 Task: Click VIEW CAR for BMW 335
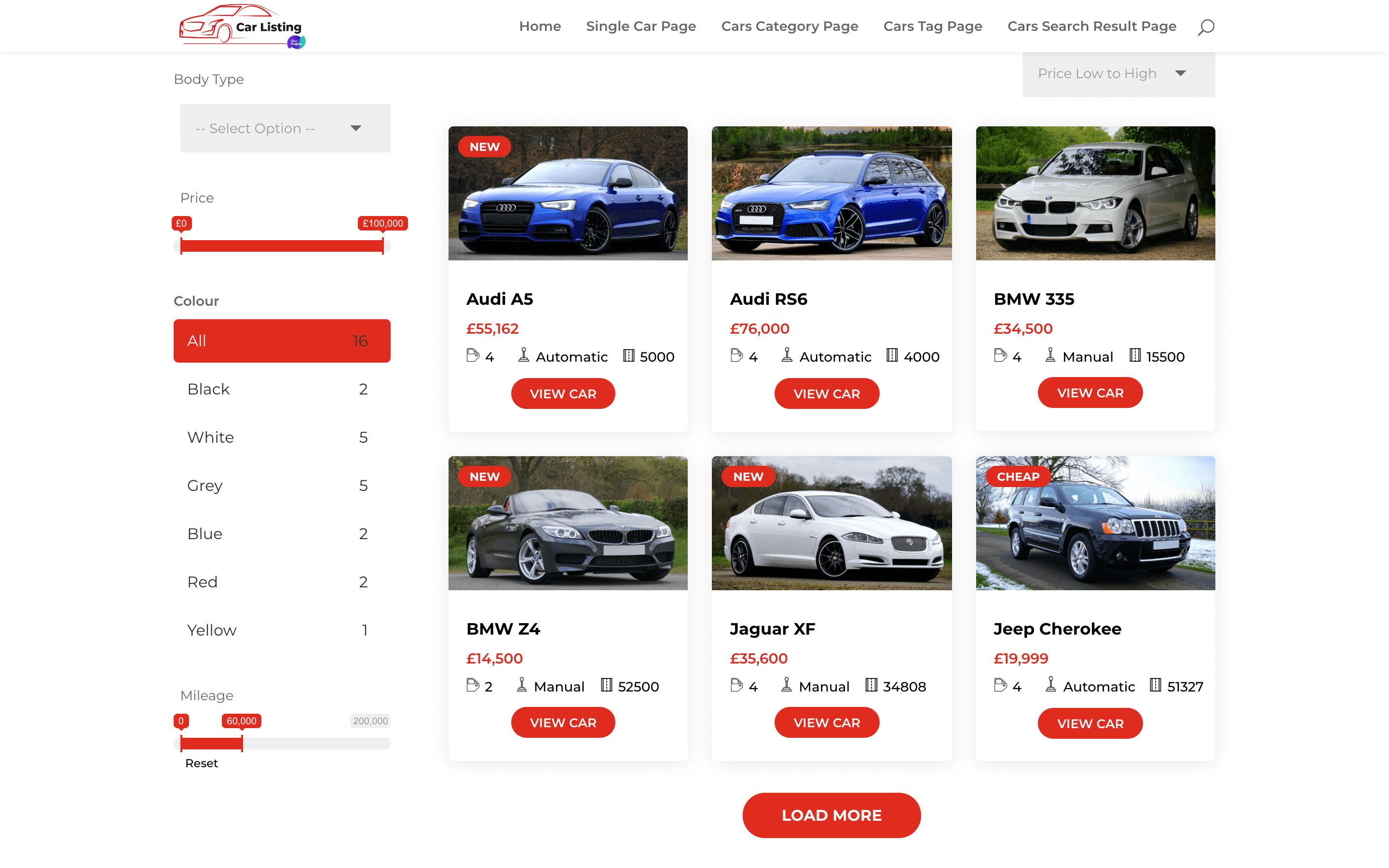[x=1090, y=393]
